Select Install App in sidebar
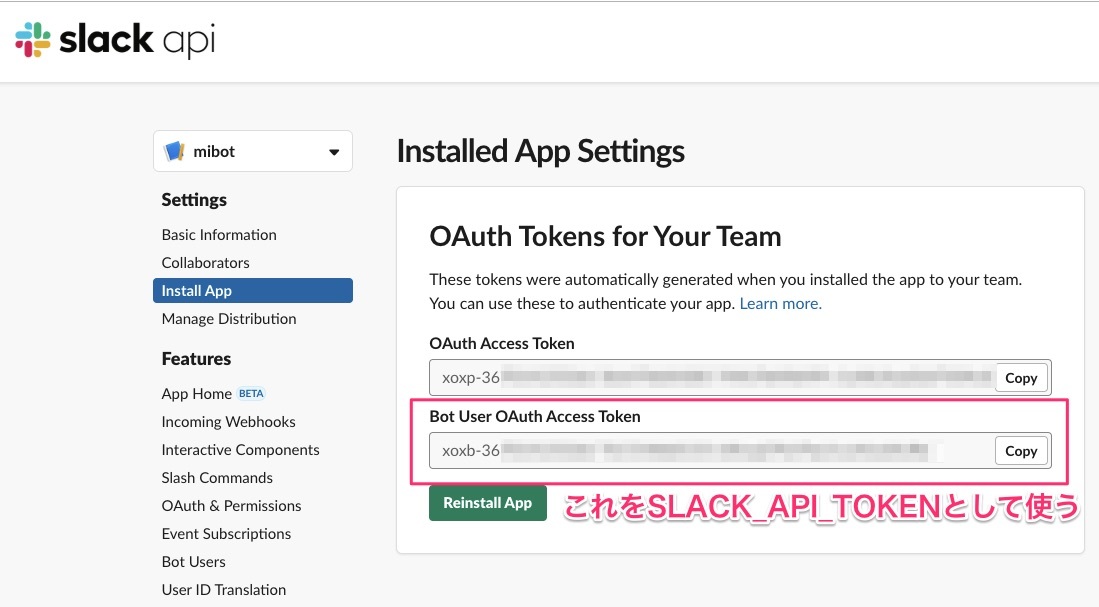The height and width of the screenshot is (607, 1099). click(x=253, y=291)
